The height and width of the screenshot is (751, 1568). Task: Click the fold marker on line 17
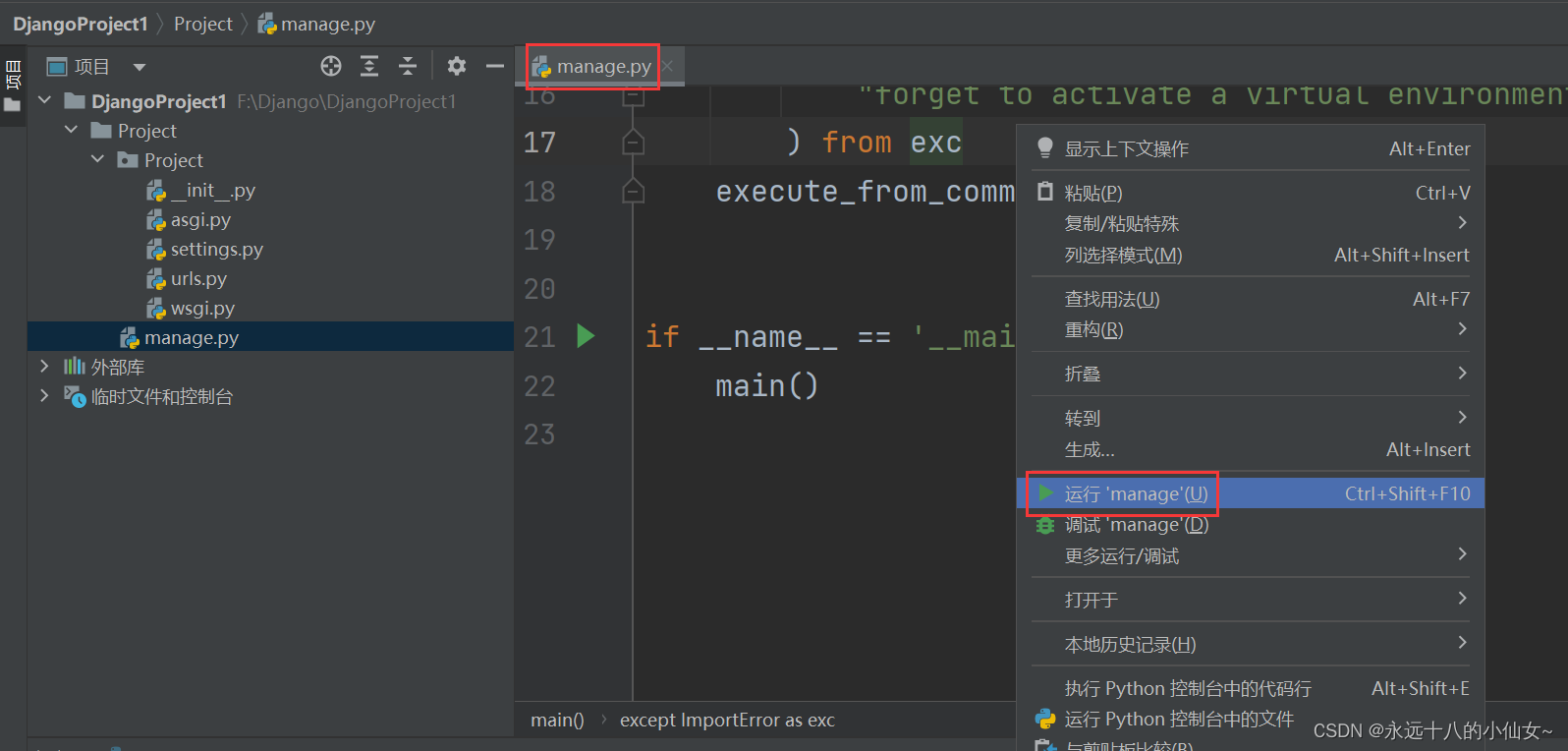pyautogui.click(x=634, y=143)
